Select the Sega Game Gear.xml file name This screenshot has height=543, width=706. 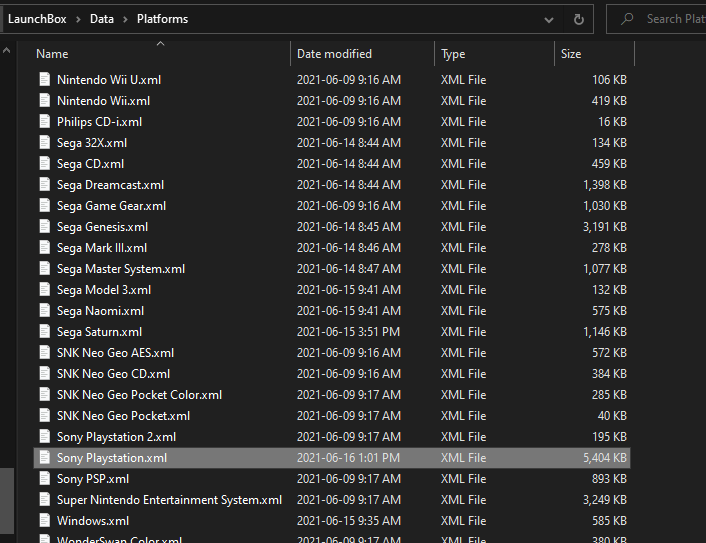(x=111, y=206)
